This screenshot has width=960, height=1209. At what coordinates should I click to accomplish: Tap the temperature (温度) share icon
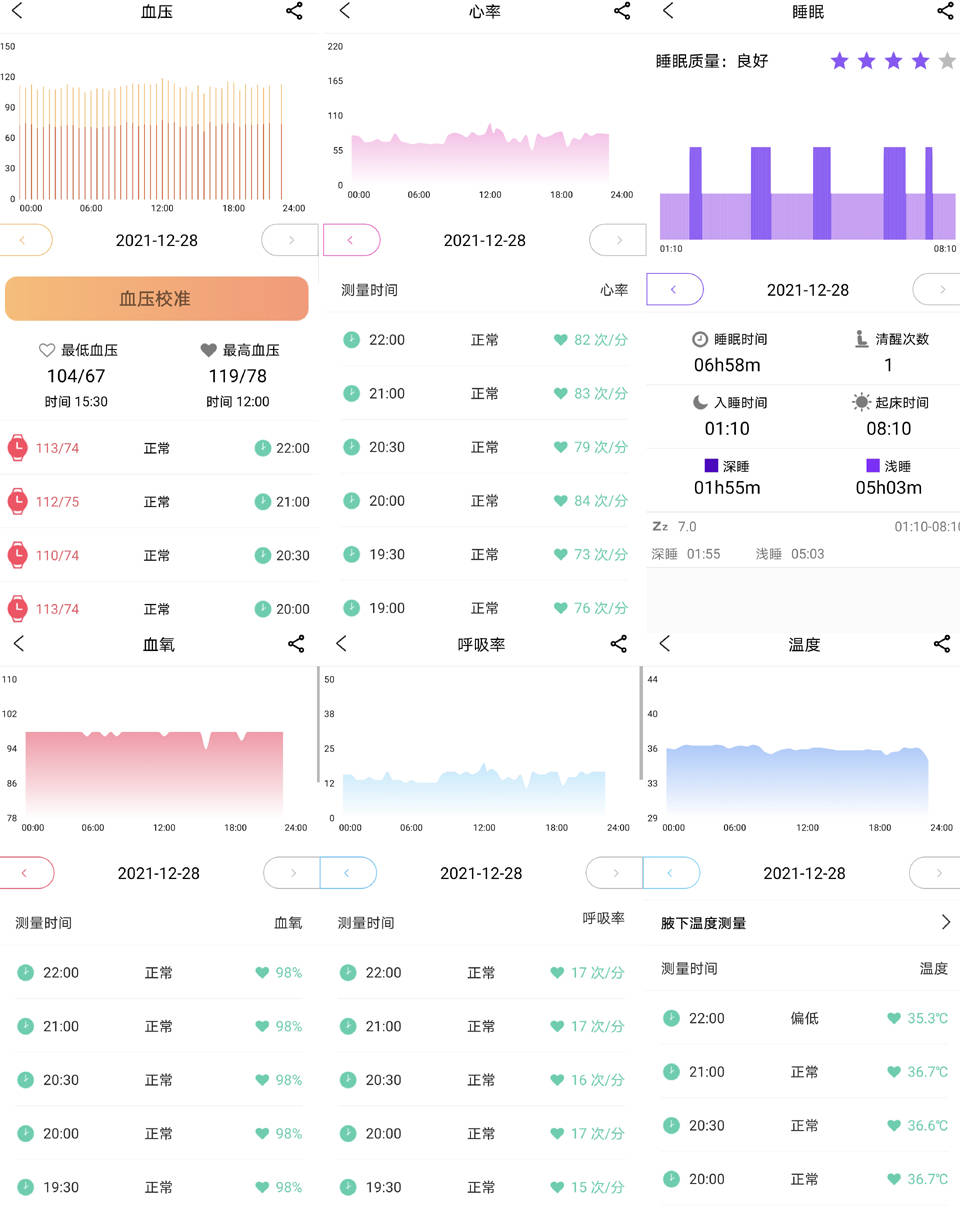pyautogui.click(x=942, y=644)
